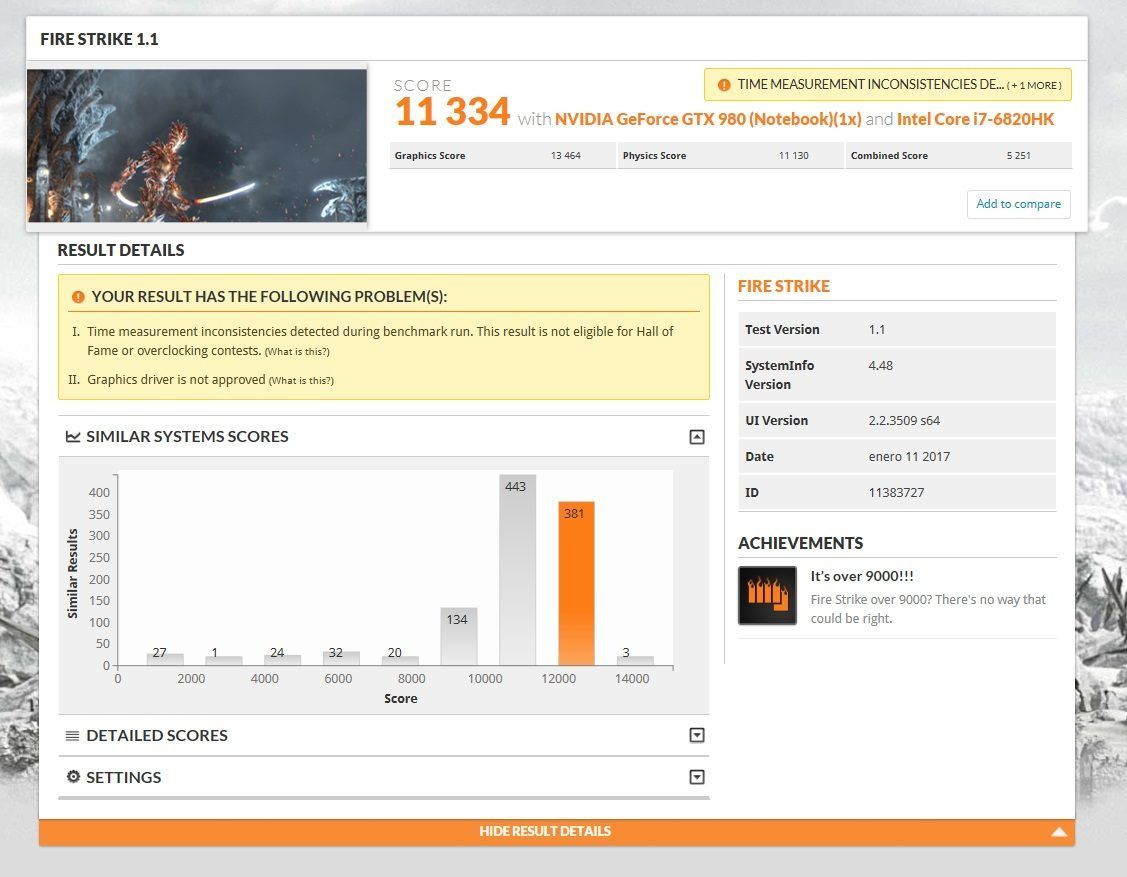Image resolution: width=1127 pixels, height=877 pixels.
Task: Click the list icon beside Detailed Scores
Action: tap(72, 736)
